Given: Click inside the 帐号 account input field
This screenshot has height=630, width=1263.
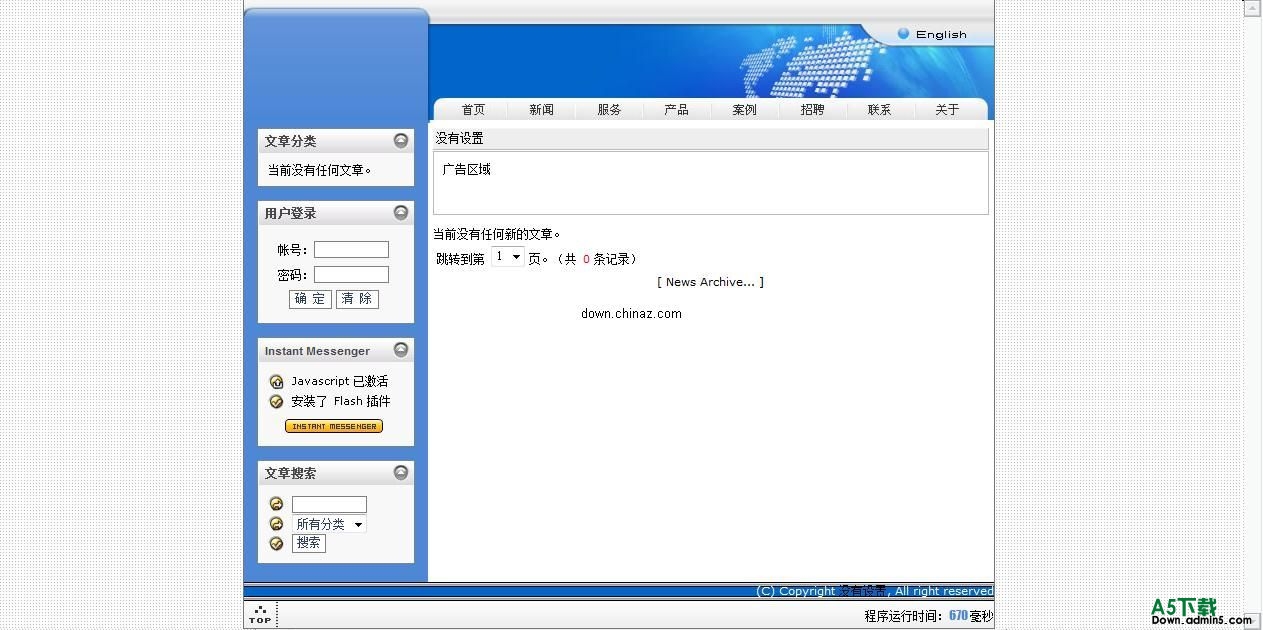Looking at the screenshot, I should point(351,249).
